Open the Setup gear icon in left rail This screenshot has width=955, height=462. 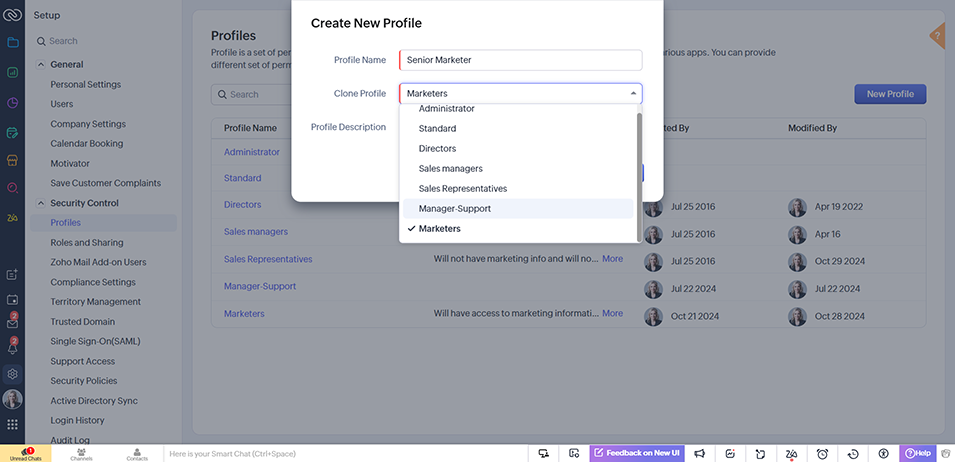pyautogui.click(x=12, y=374)
